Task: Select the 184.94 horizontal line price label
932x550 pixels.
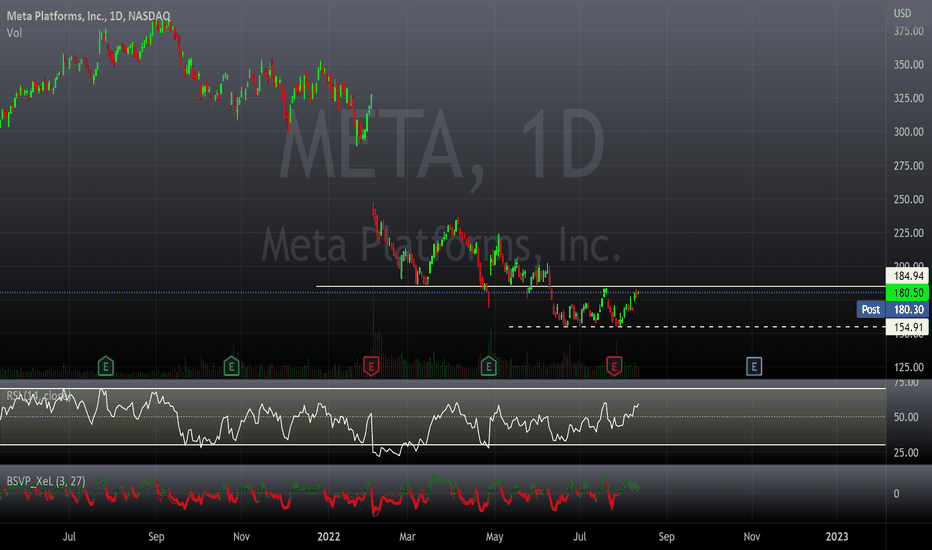Action: point(908,276)
